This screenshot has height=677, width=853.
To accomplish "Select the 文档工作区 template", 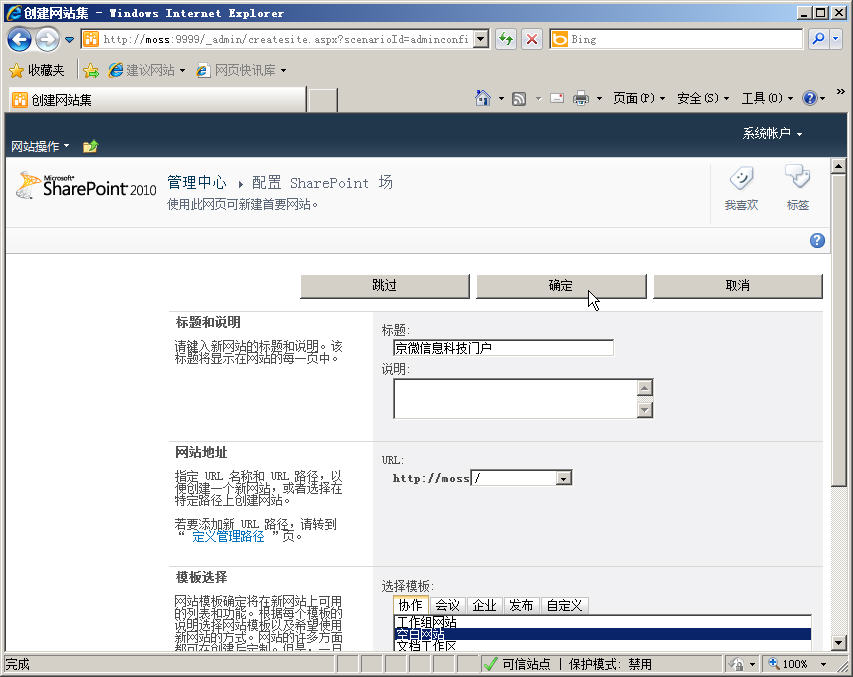I will pyautogui.click(x=602, y=646).
